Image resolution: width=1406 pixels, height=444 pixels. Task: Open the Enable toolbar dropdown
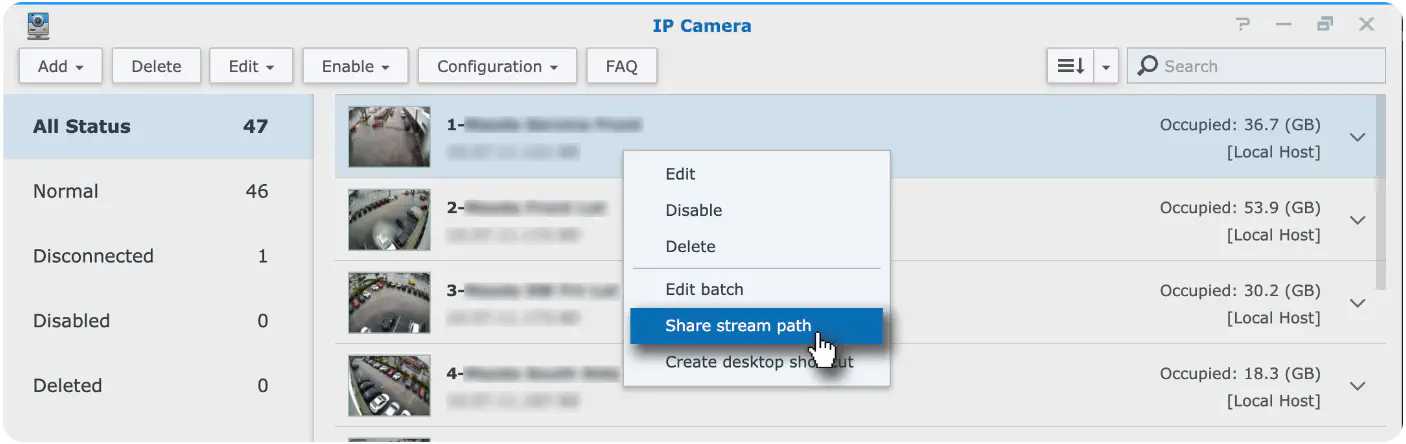click(x=355, y=66)
